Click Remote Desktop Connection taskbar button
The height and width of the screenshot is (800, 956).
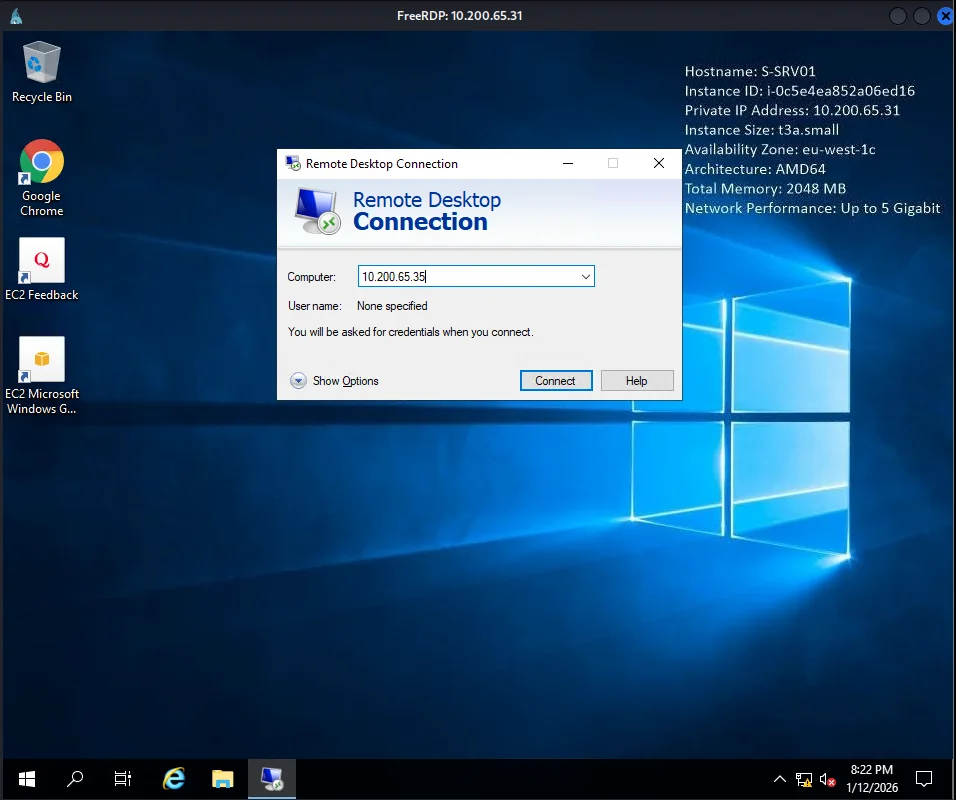271,778
